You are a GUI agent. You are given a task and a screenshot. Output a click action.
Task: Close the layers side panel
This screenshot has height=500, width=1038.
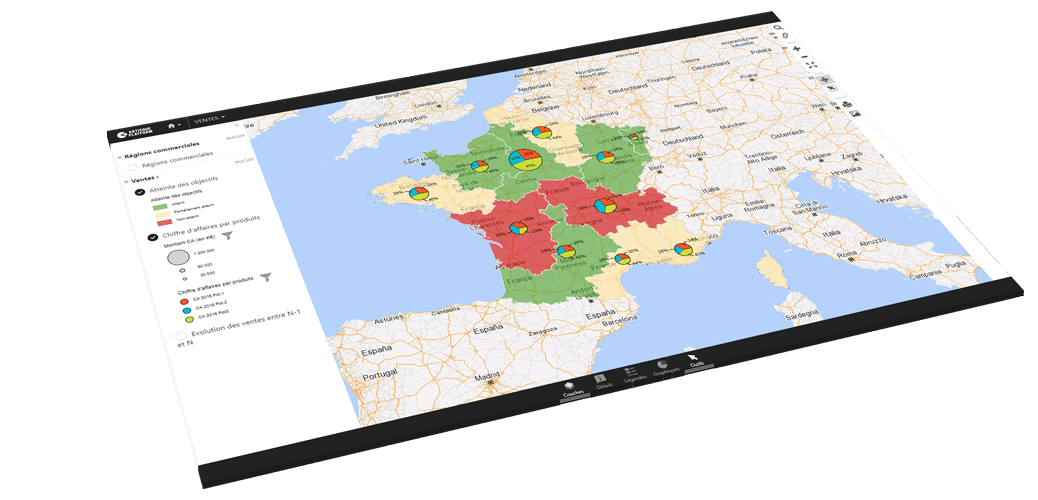(x=236, y=124)
